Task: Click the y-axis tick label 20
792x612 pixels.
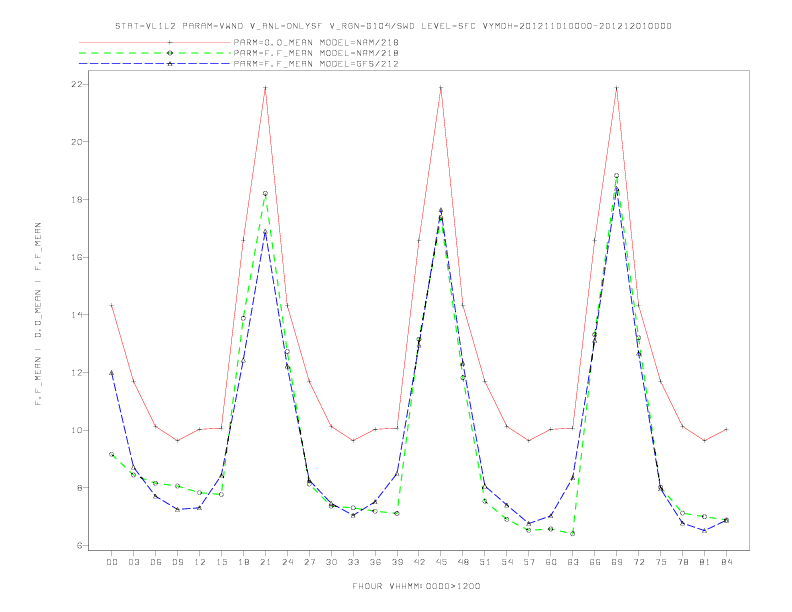Action: (76, 142)
